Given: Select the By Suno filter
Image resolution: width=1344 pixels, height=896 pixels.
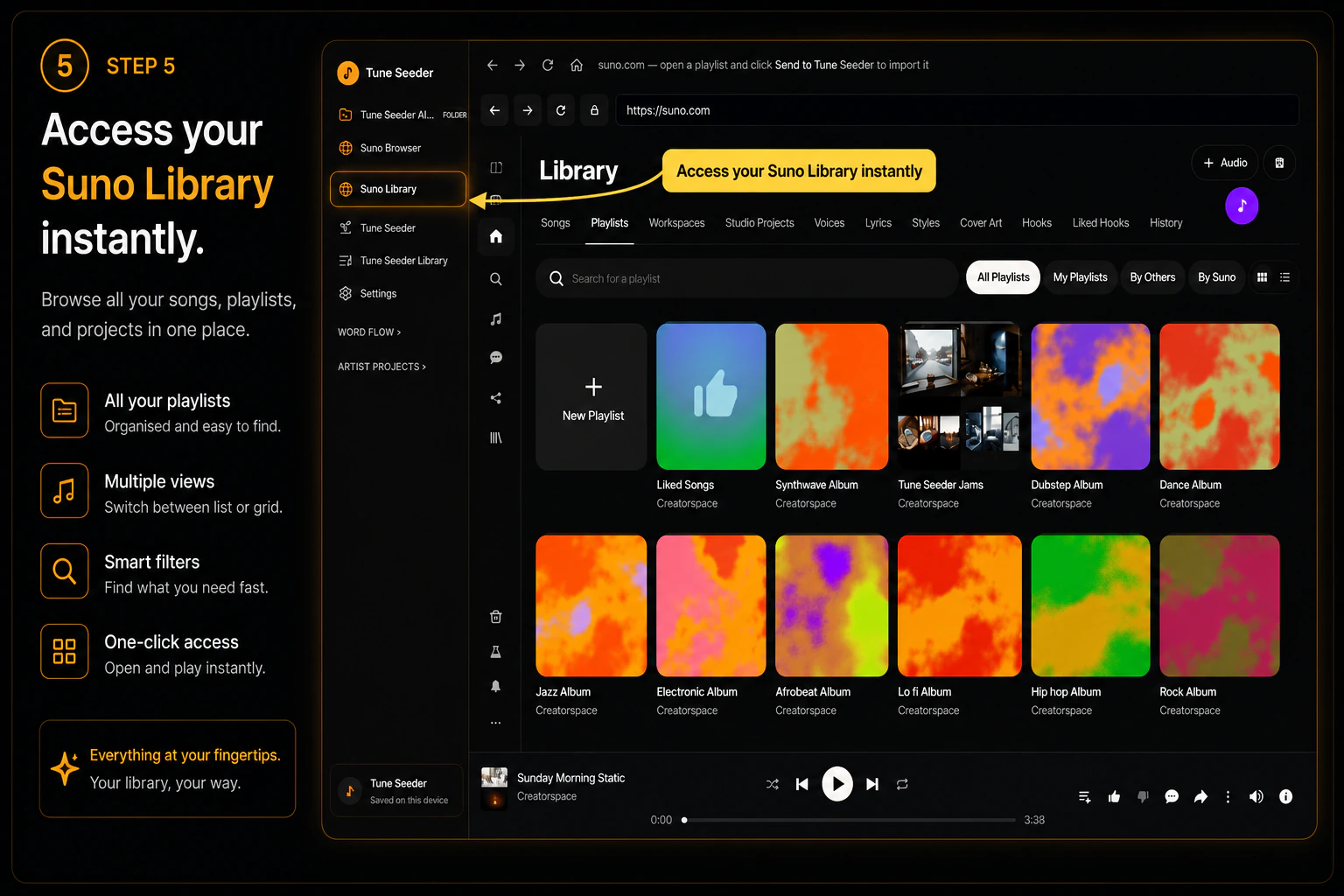Looking at the screenshot, I should [x=1216, y=277].
